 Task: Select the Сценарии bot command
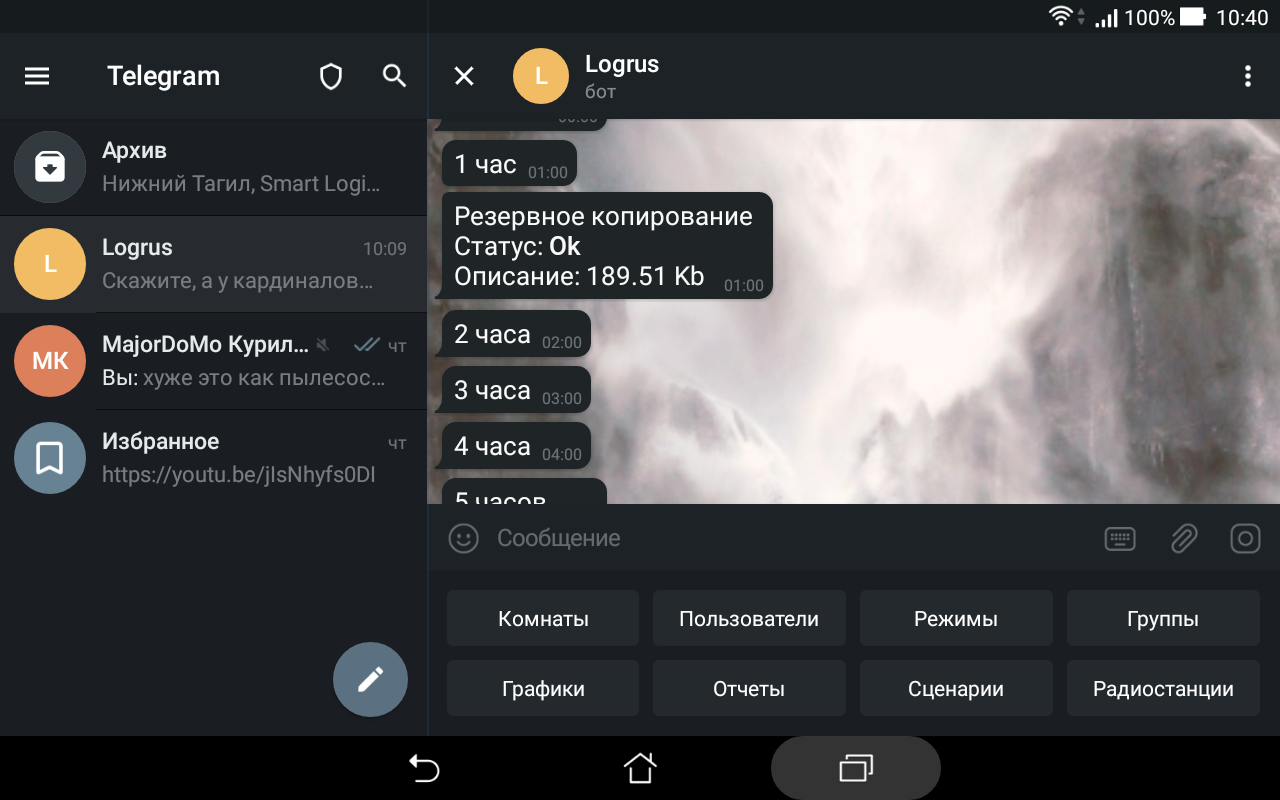pyautogui.click(x=956, y=688)
